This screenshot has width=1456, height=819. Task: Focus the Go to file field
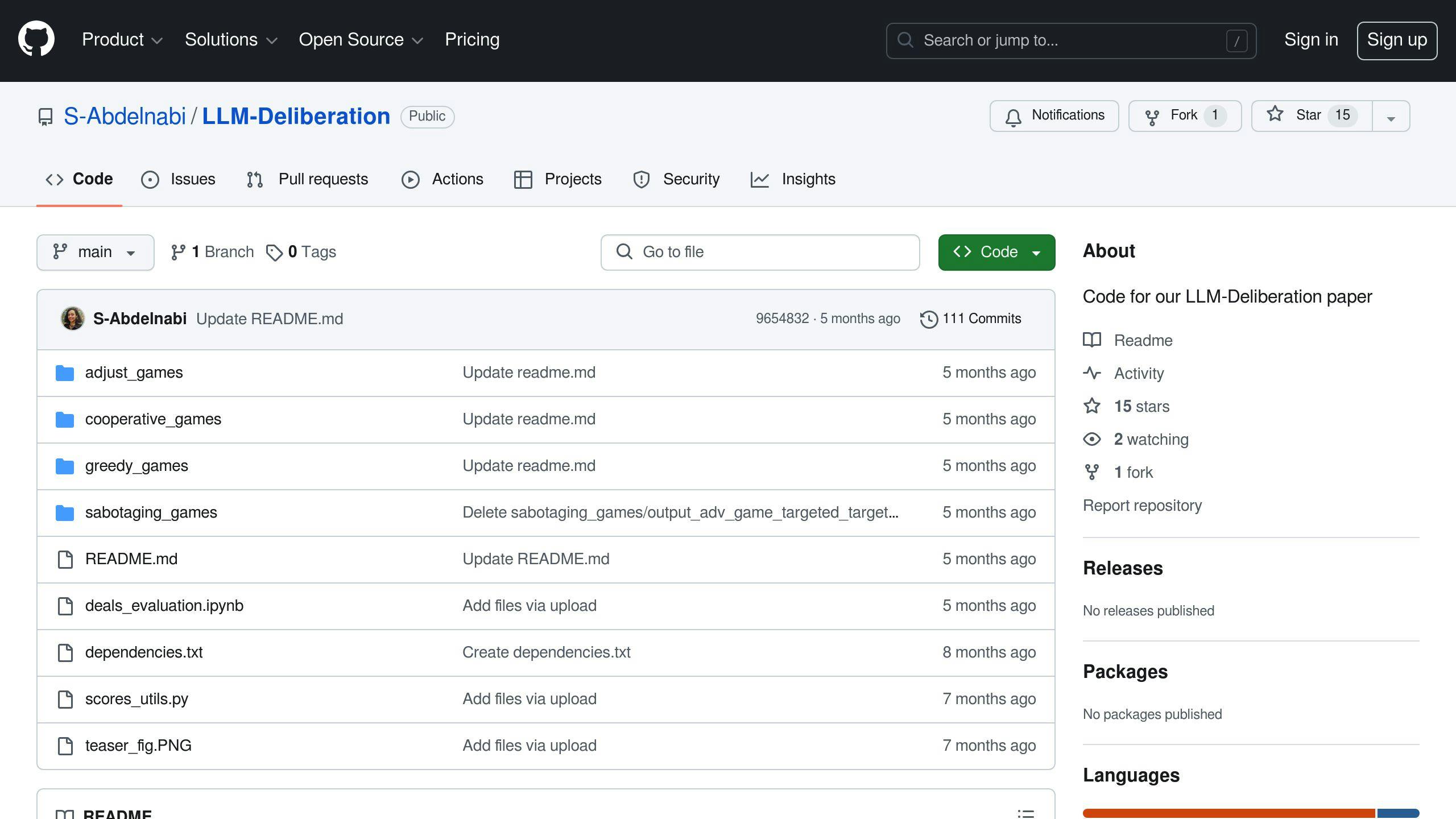[x=760, y=253]
